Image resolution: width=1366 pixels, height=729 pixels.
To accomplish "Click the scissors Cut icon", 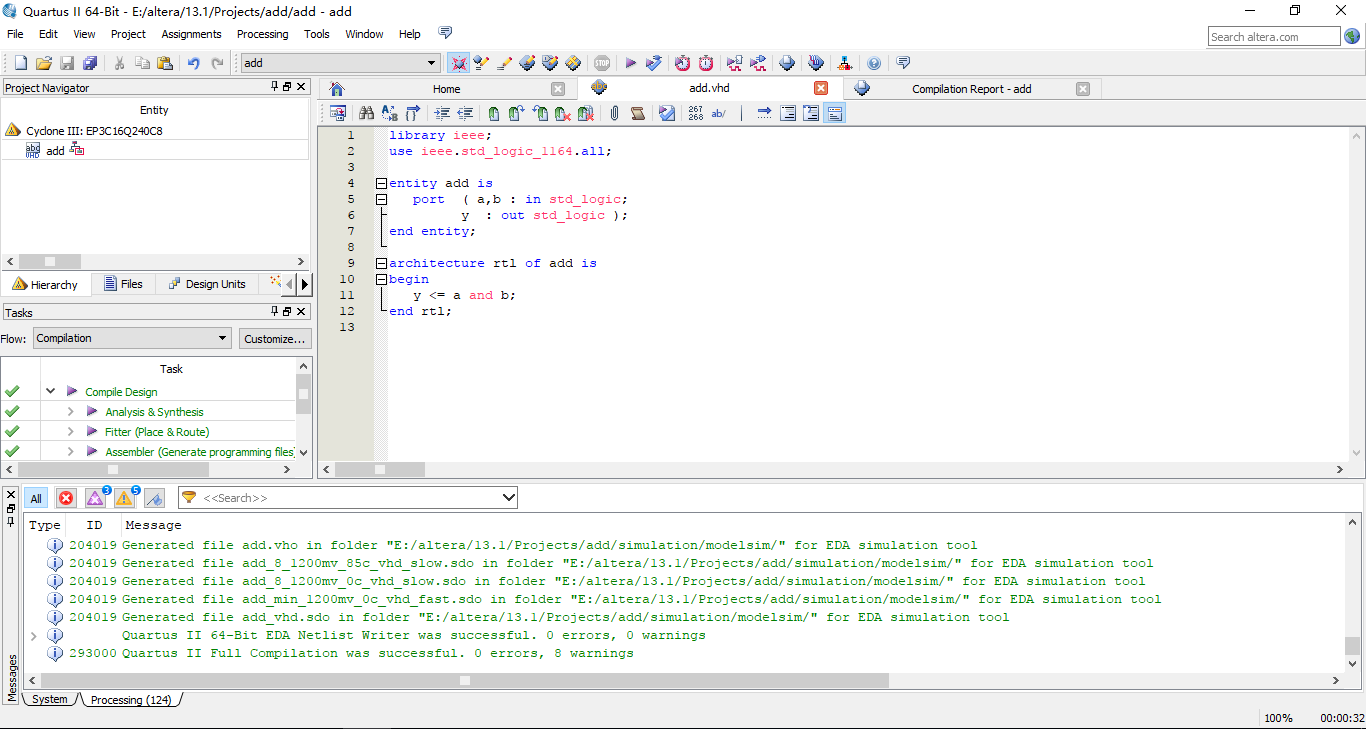I will coord(118,63).
